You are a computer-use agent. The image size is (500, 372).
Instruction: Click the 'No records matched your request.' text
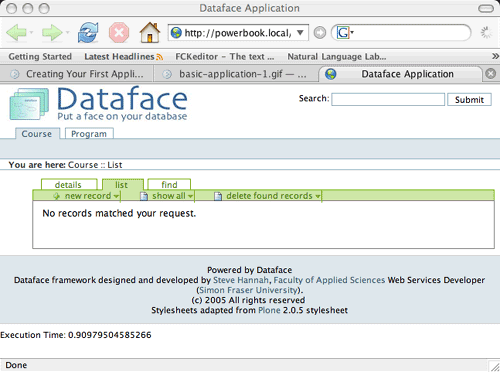pyautogui.click(x=119, y=213)
